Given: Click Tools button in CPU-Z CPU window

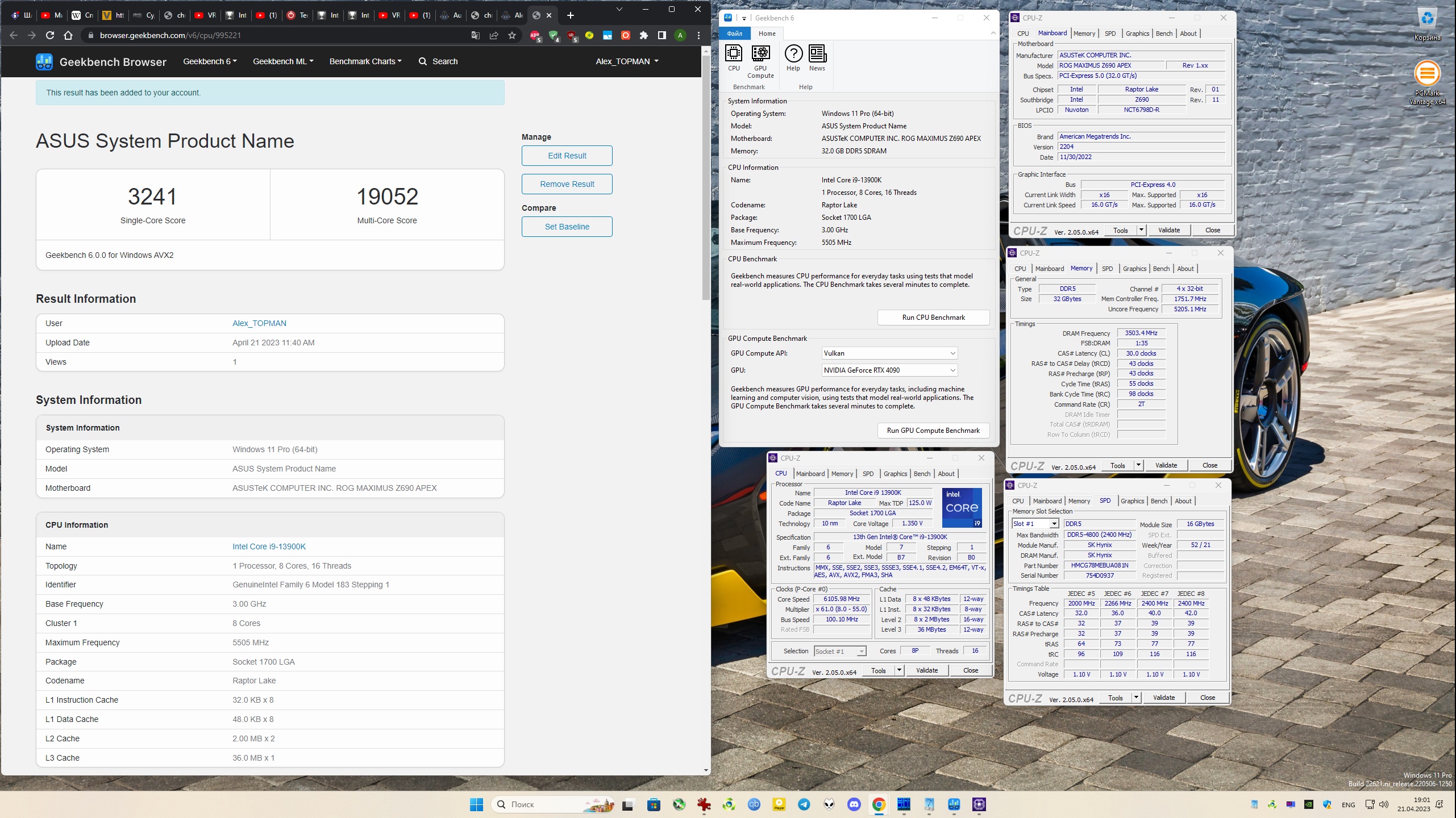Looking at the screenshot, I should 879,670.
